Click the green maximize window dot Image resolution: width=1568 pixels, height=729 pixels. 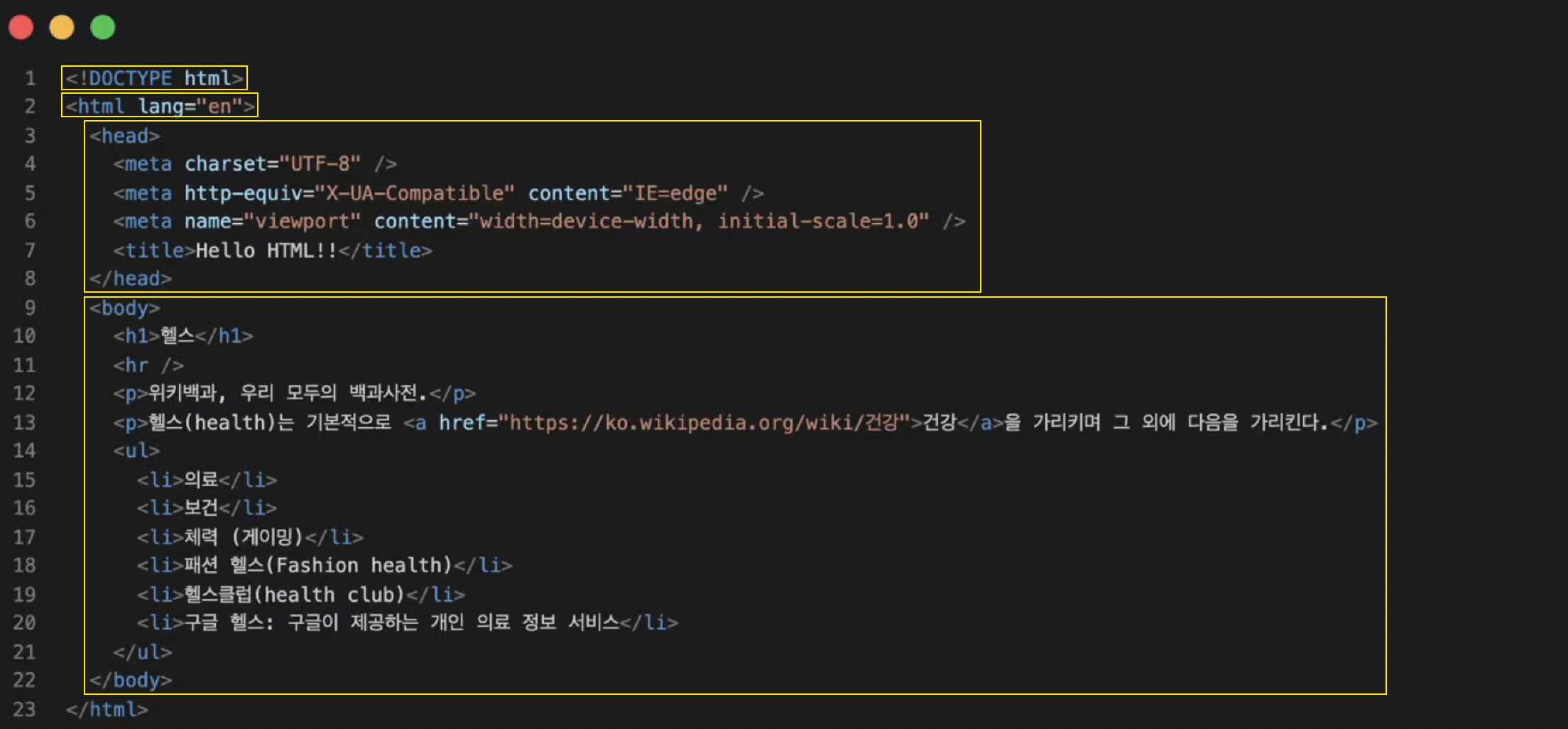click(103, 27)
